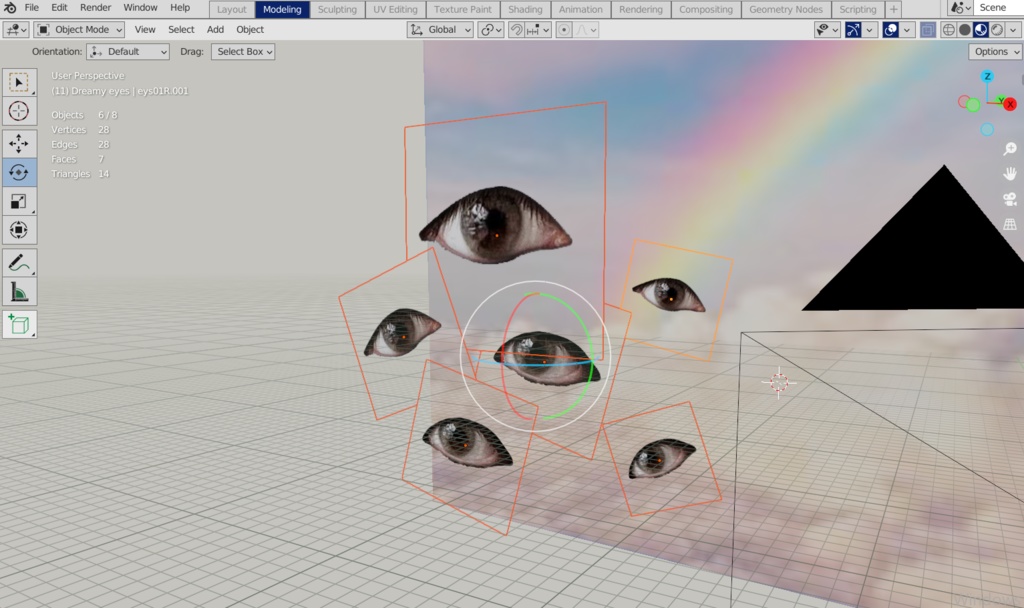Open the overlays settings dropdown arrow
The image size is (1024, 608).
[906, 29]
